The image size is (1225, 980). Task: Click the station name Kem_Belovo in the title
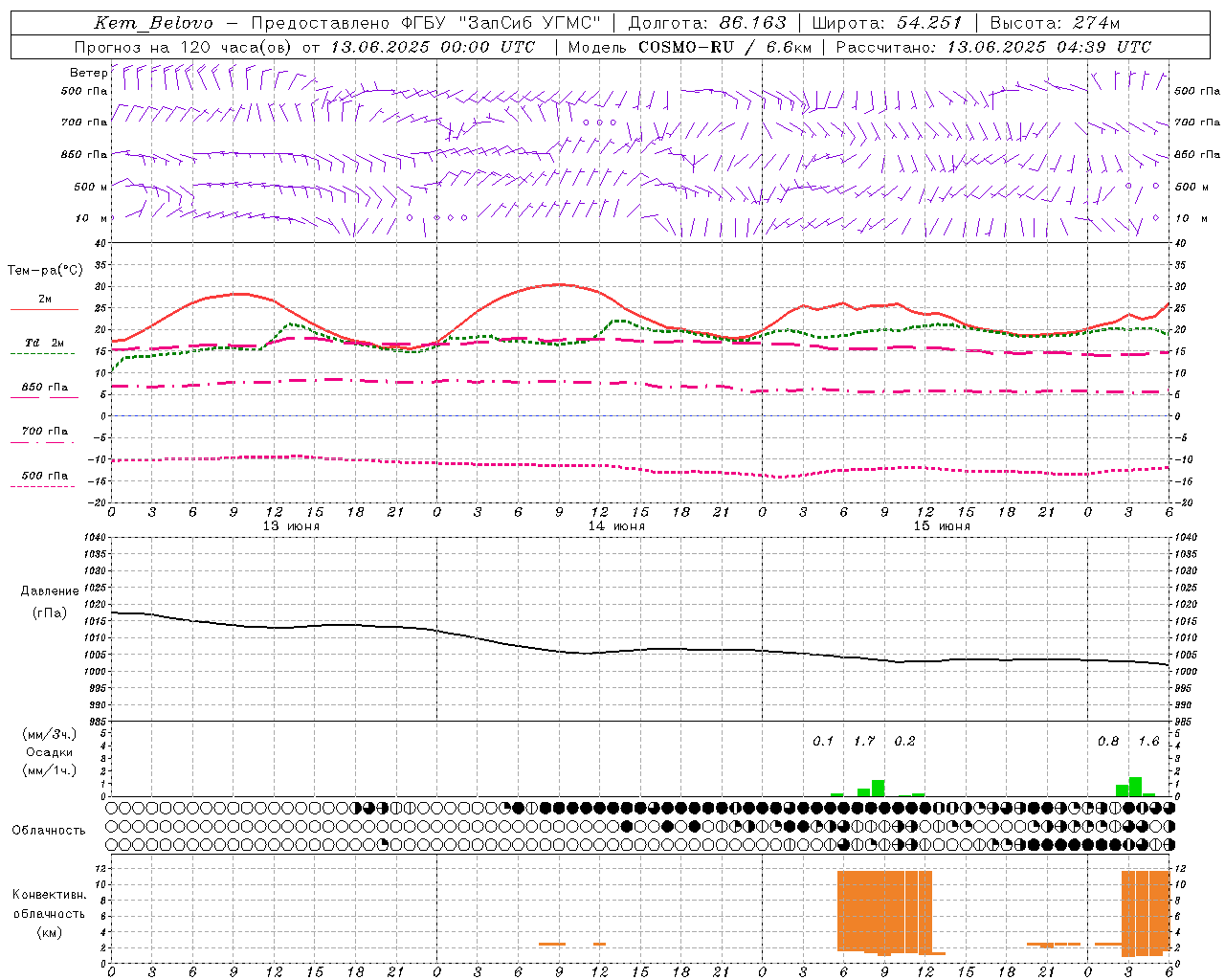tap(153, 23)
